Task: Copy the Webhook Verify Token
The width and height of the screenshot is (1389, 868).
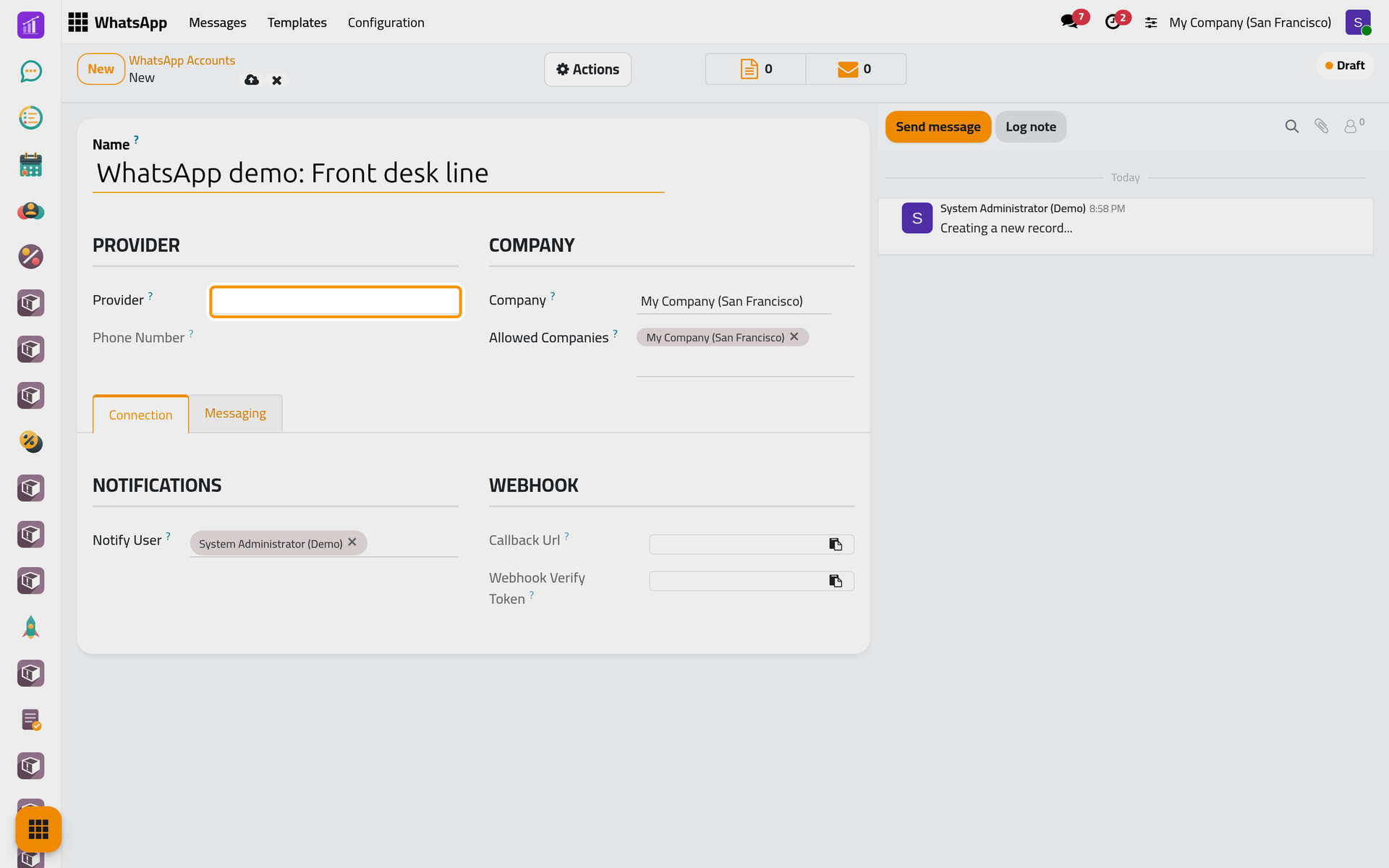Action: (x=836, y=581)
